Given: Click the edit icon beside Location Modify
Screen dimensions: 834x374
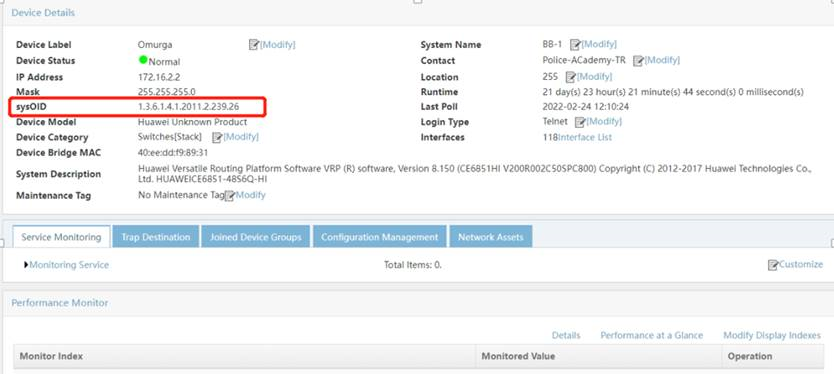Looking at the screenshot, I should 571,77.
